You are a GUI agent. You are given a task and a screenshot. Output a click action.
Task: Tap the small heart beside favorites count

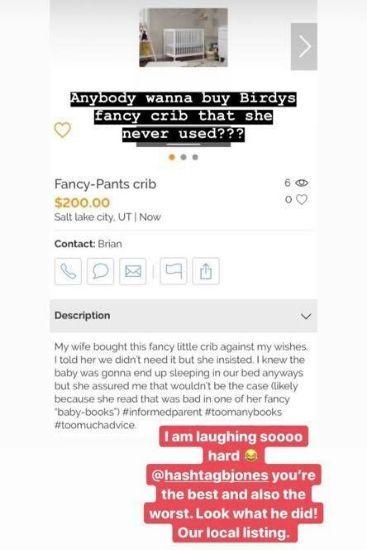click(x=302, y=199)
